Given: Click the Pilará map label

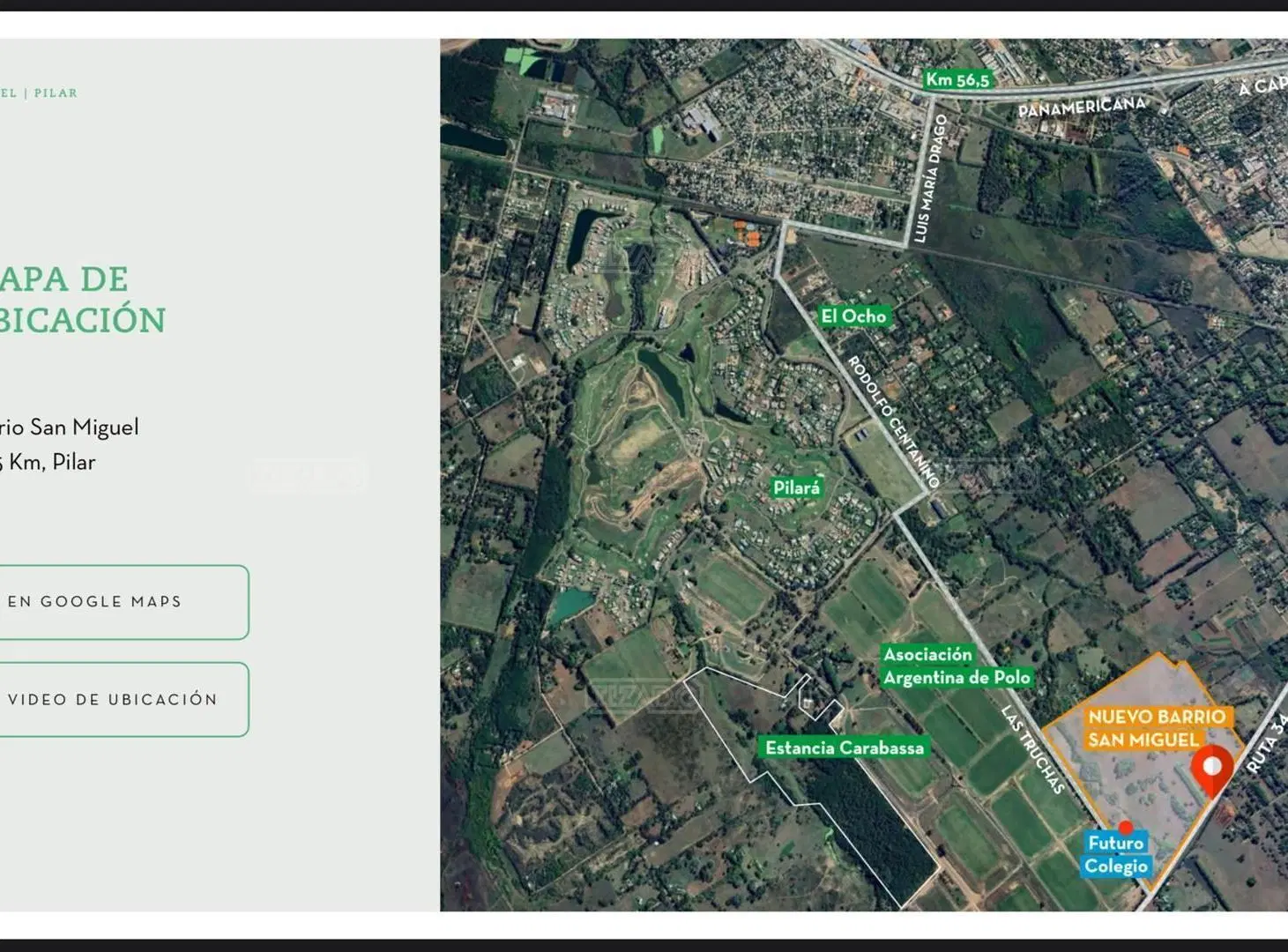Looking at the screenshot, I should point(797,487).
